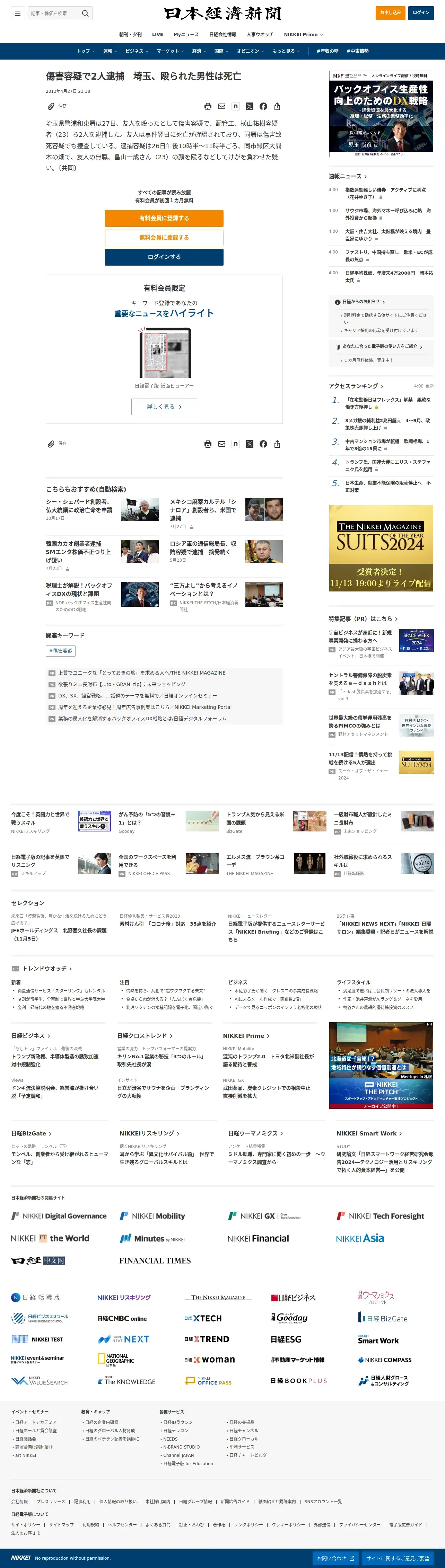Click the Facebook icon below the paywall box

click(263, 444)
